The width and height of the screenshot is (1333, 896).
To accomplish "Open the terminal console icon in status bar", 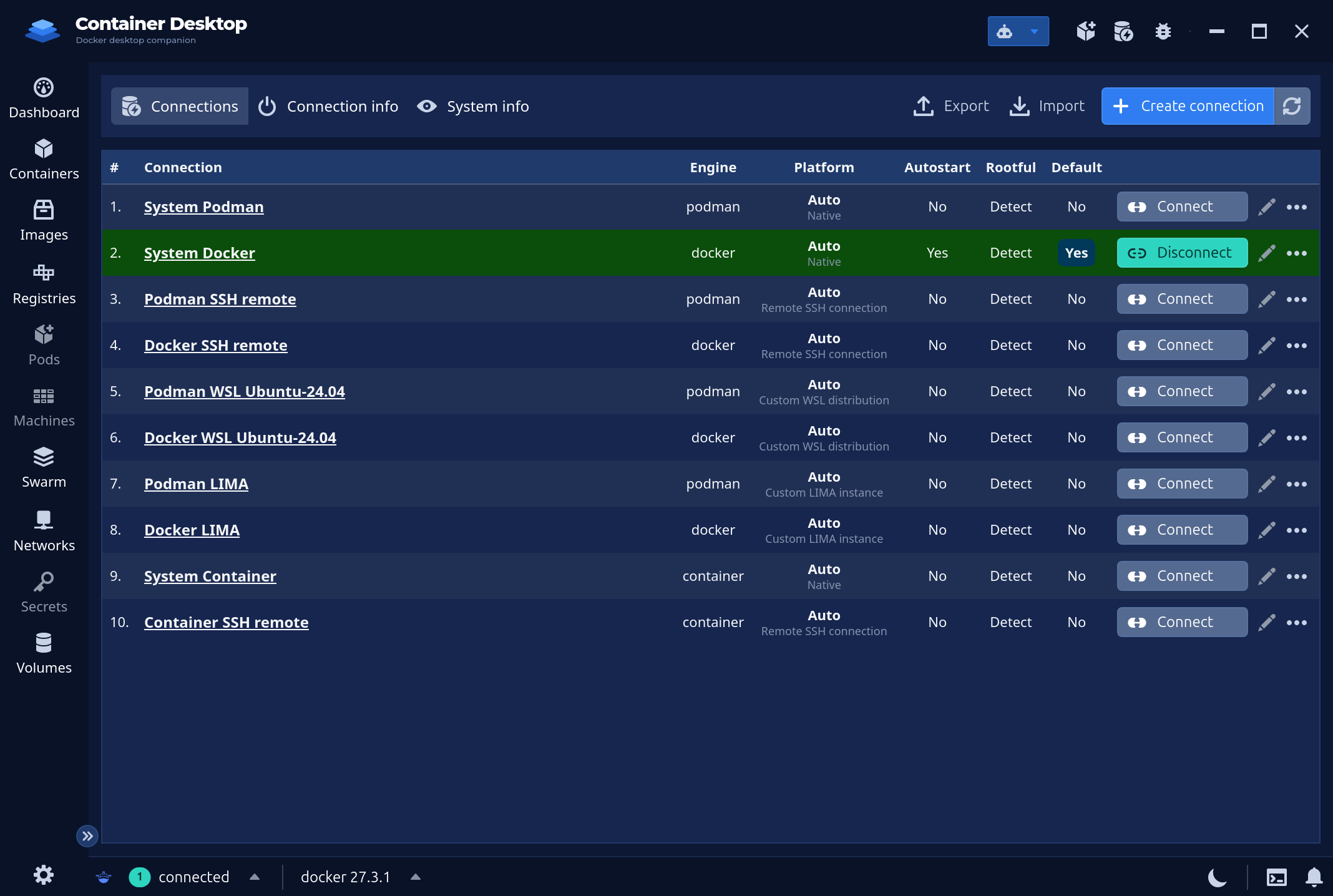I will point(1277,877).
